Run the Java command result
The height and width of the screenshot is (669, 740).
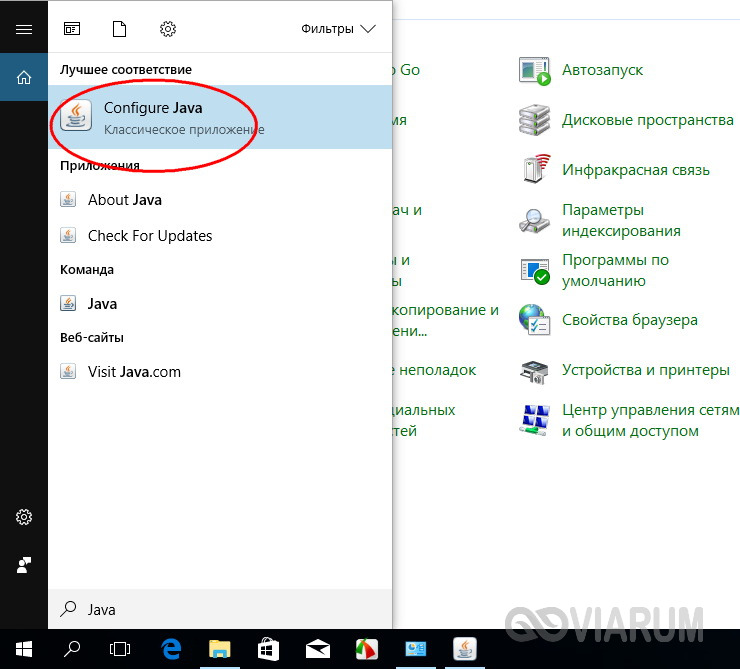[220, 303]
